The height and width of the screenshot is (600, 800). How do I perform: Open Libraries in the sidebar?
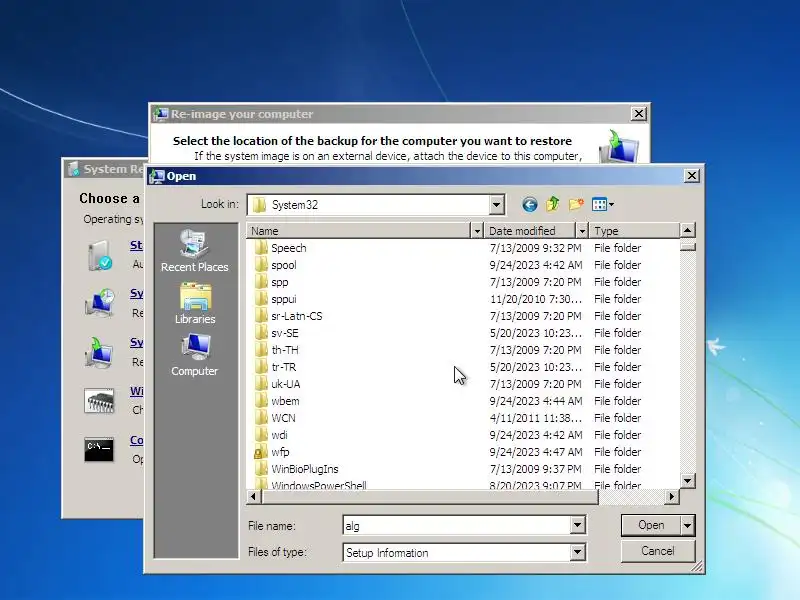click(x=194, y=304)
